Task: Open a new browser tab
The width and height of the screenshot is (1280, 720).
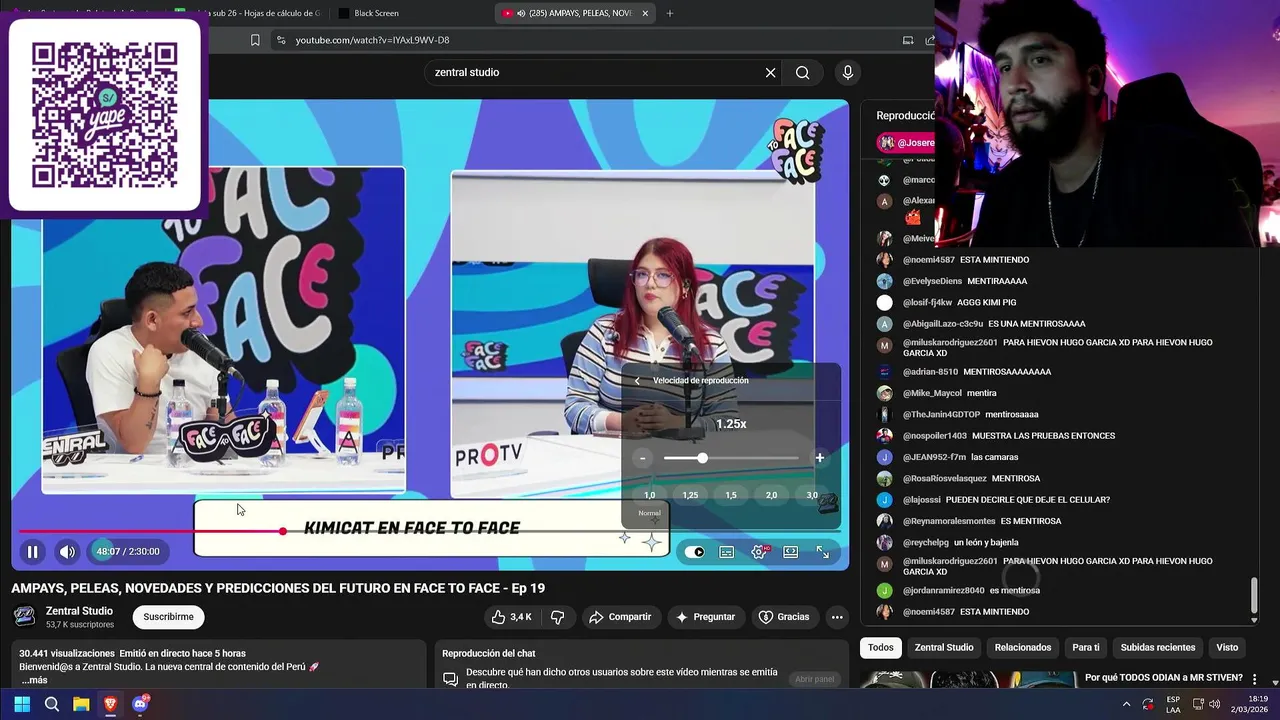Action: tap(669, 13)
